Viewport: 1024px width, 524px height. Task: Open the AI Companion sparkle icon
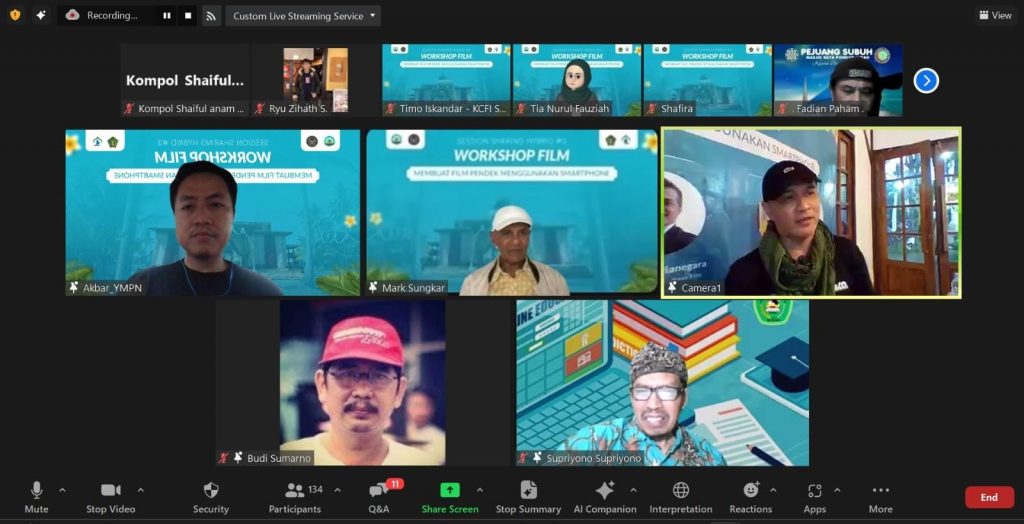click(604, 490)
